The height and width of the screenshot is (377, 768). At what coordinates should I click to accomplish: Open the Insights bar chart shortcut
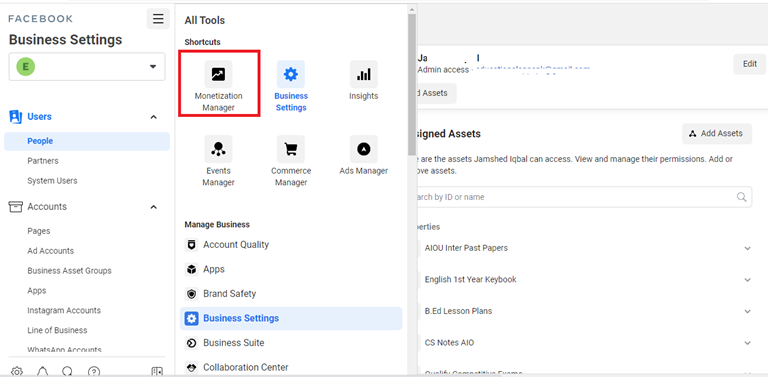click(x=363, y=74)
